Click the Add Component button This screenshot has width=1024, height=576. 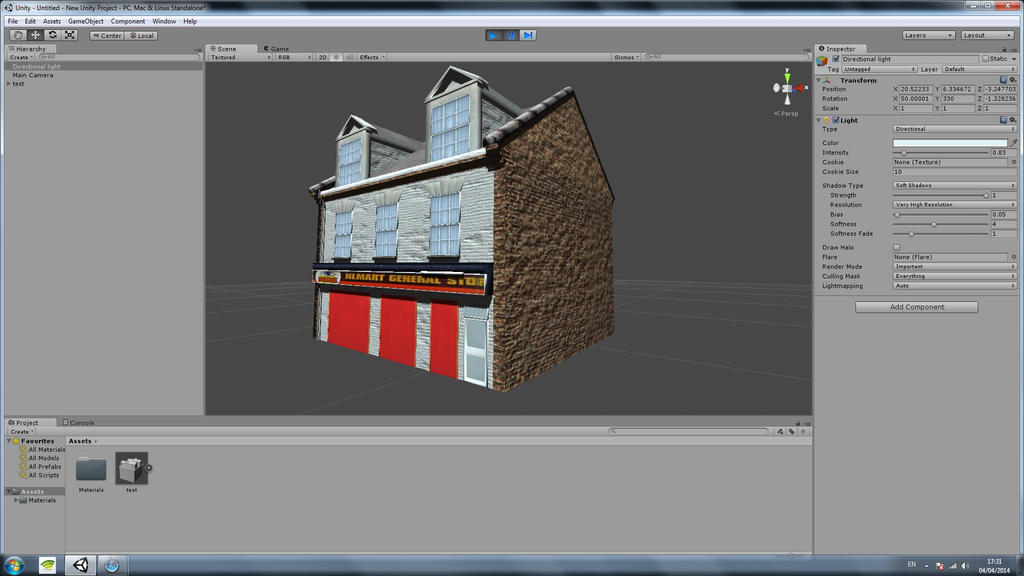pyautogui.click(x=917, y=306)
